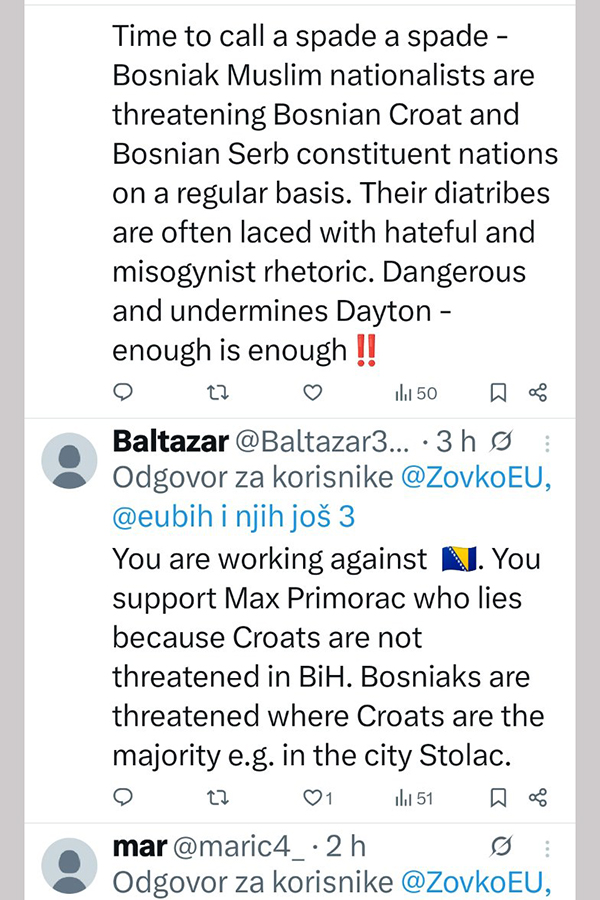Bookmark the top tweet about Dayton
600x900 pixels.
coord(498,392)
